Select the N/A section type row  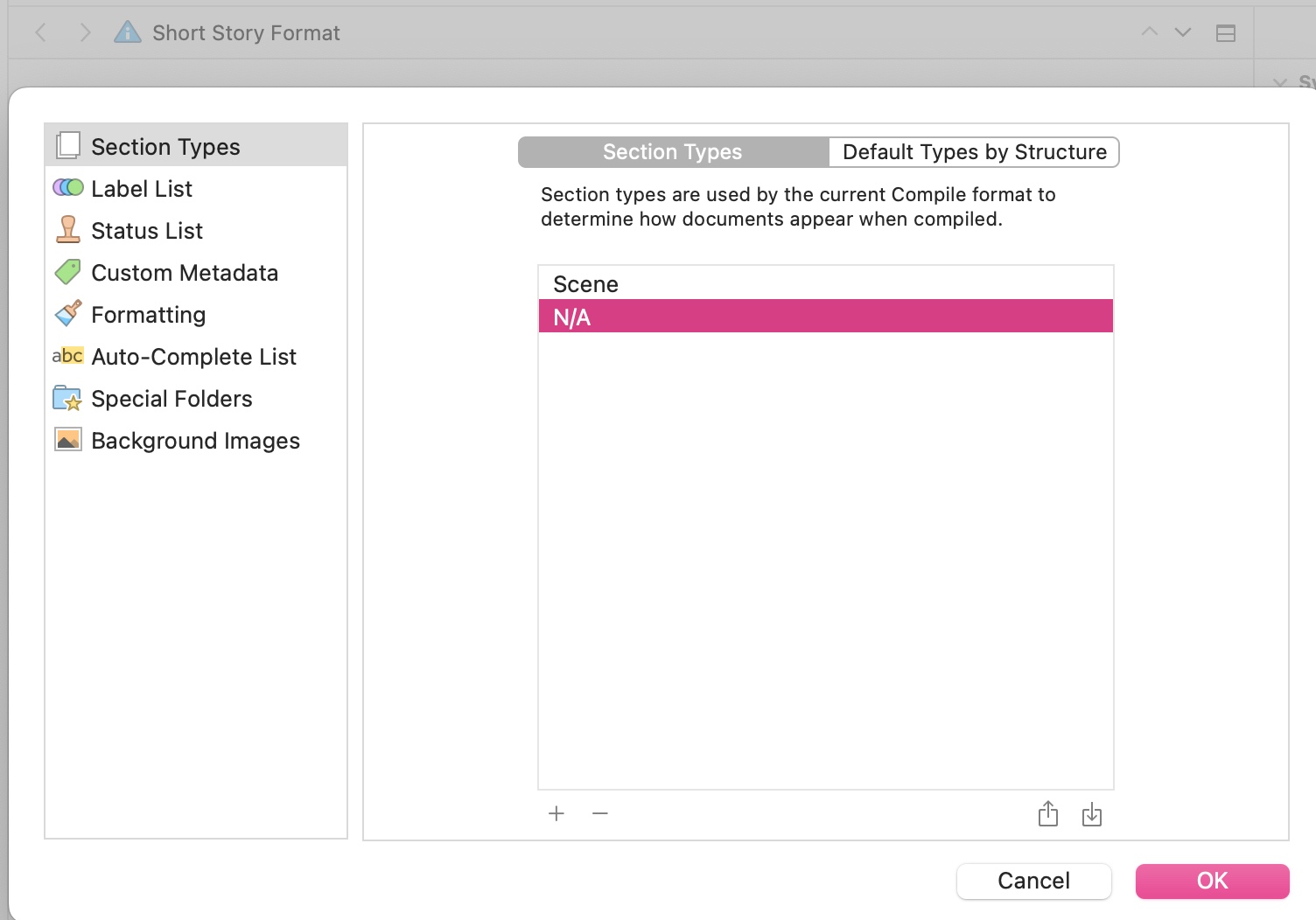(x=826, y=316)
